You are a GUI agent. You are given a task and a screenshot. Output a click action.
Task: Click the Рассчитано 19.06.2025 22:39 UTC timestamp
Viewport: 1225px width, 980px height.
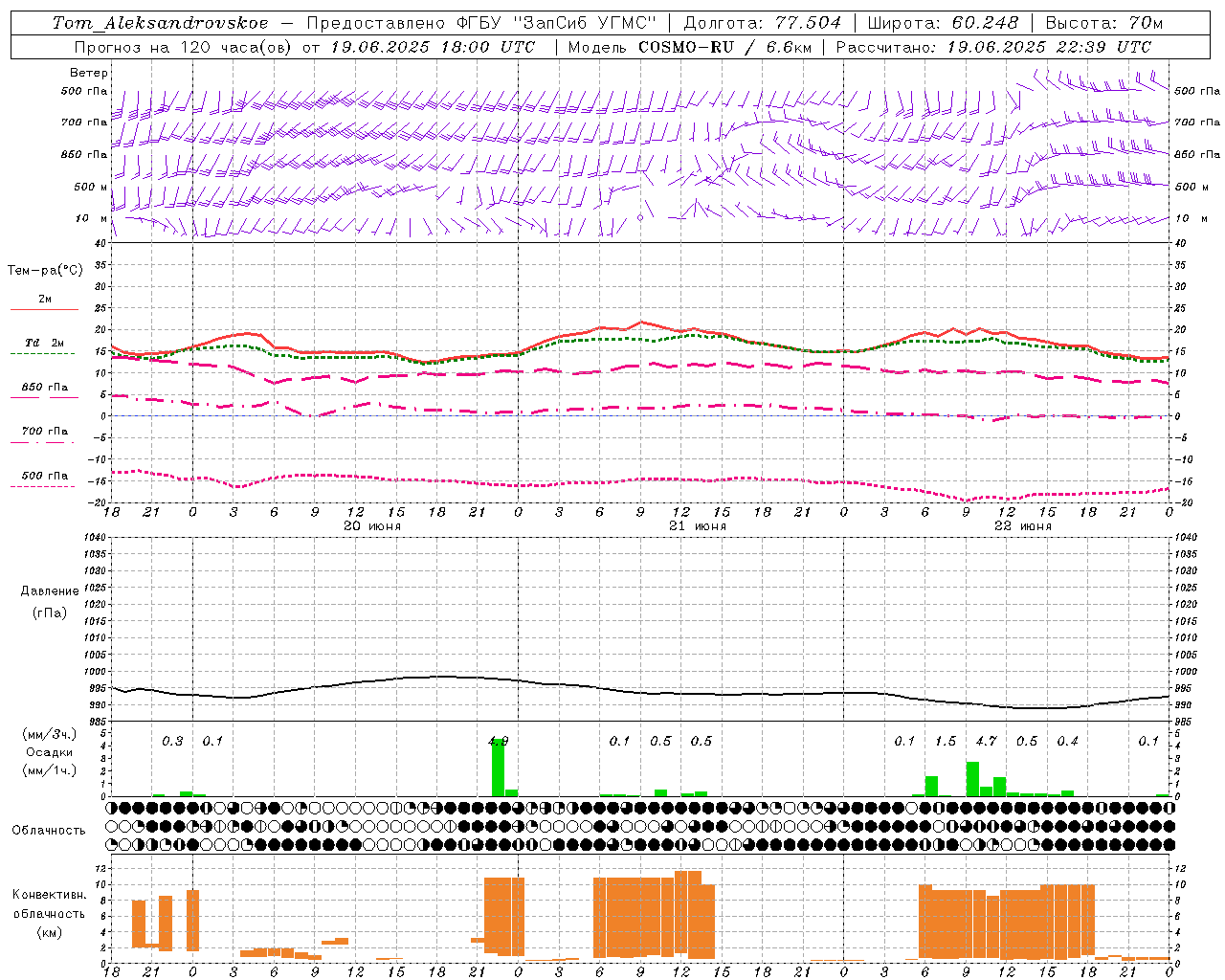pyautogui.click(x=994, y=47)
